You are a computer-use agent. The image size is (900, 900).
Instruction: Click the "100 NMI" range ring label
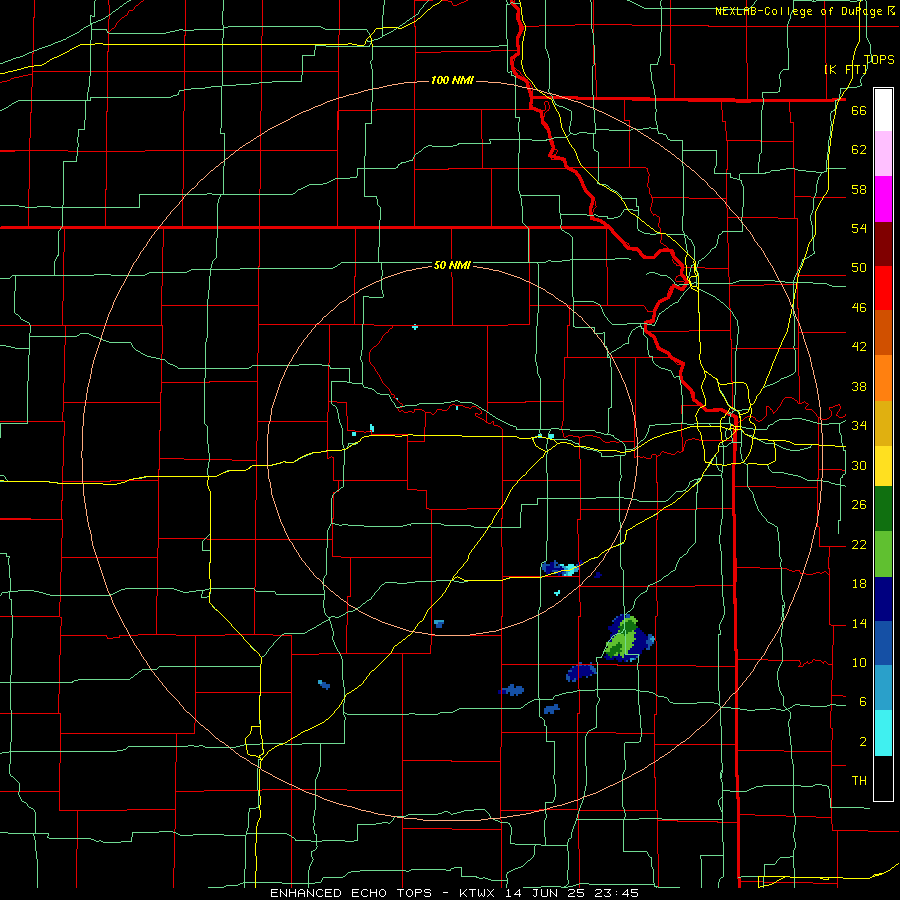point(452,80)
